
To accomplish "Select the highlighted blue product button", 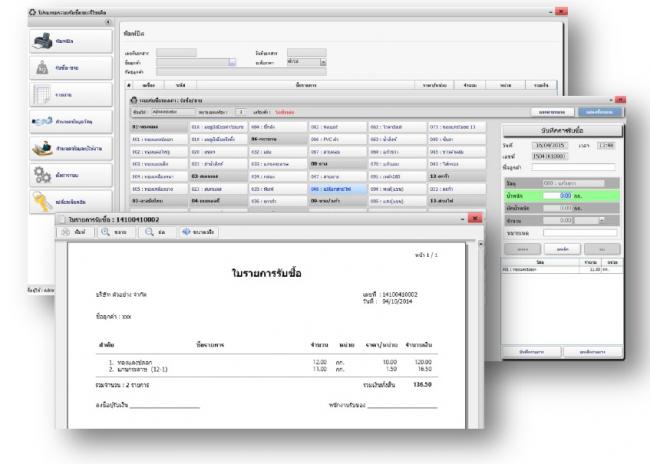I will click(x=337, y=189).
